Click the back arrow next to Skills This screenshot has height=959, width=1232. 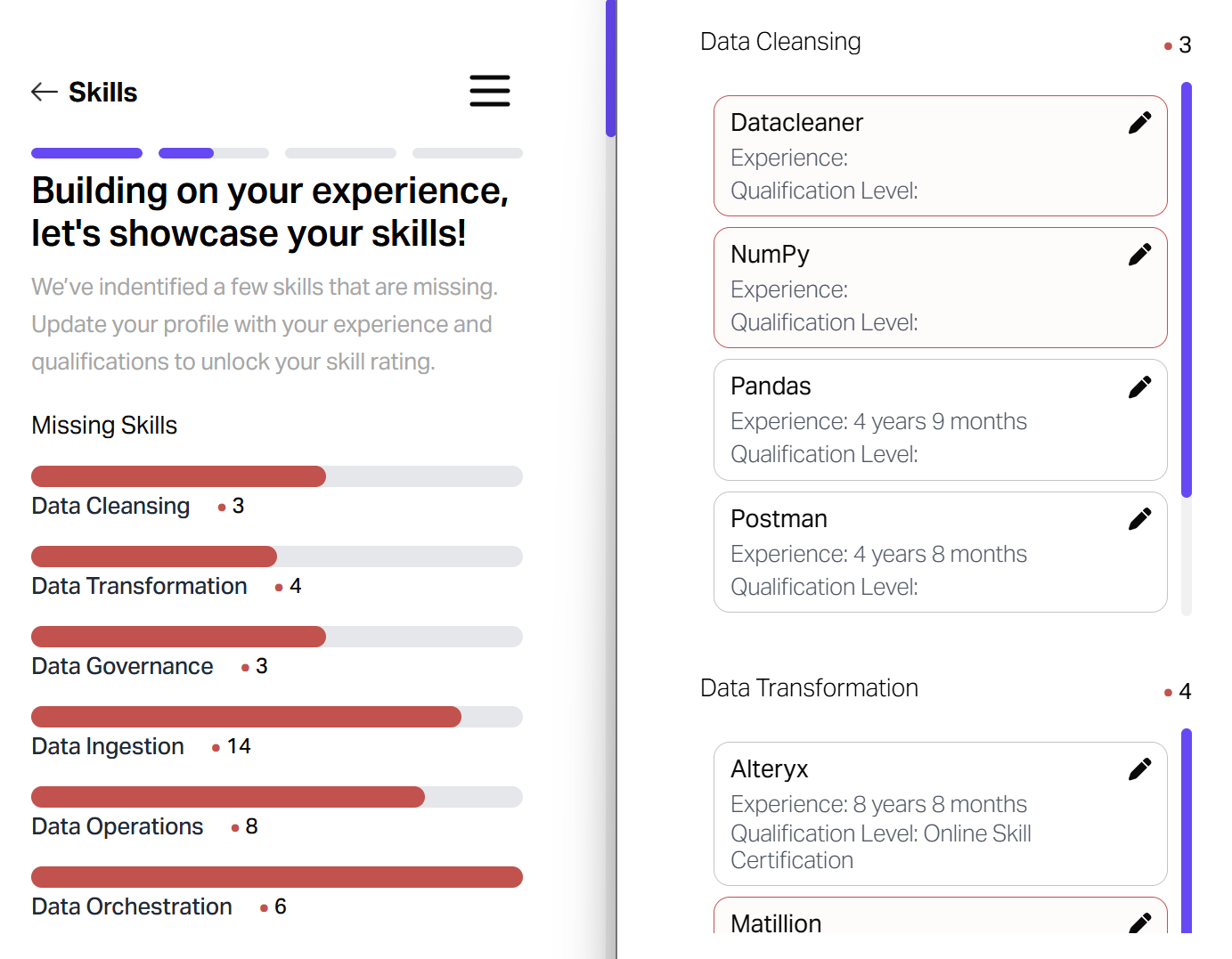pyautogui.click(x=45, y=92)
